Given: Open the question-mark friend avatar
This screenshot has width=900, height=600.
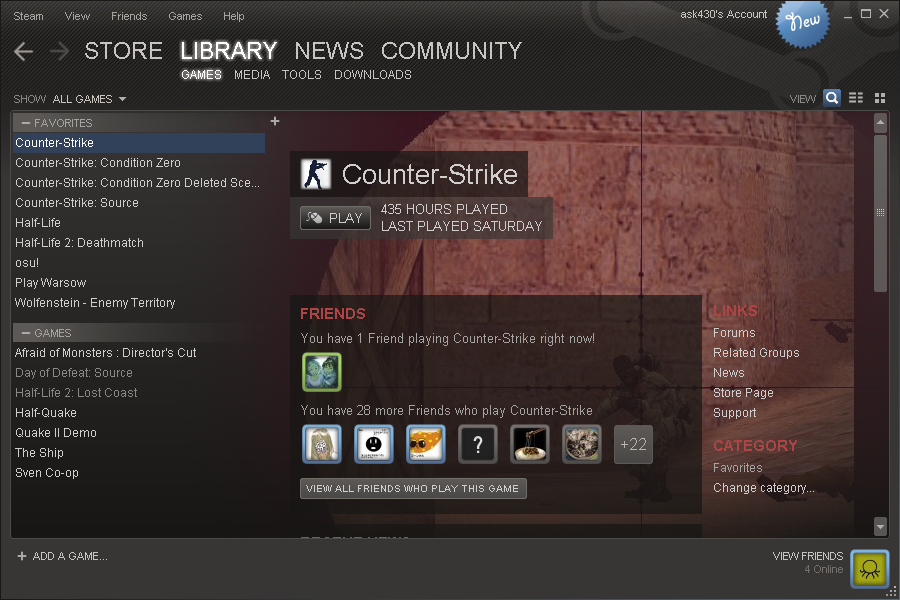Looking at the screenshot, I should pos(478,444).
